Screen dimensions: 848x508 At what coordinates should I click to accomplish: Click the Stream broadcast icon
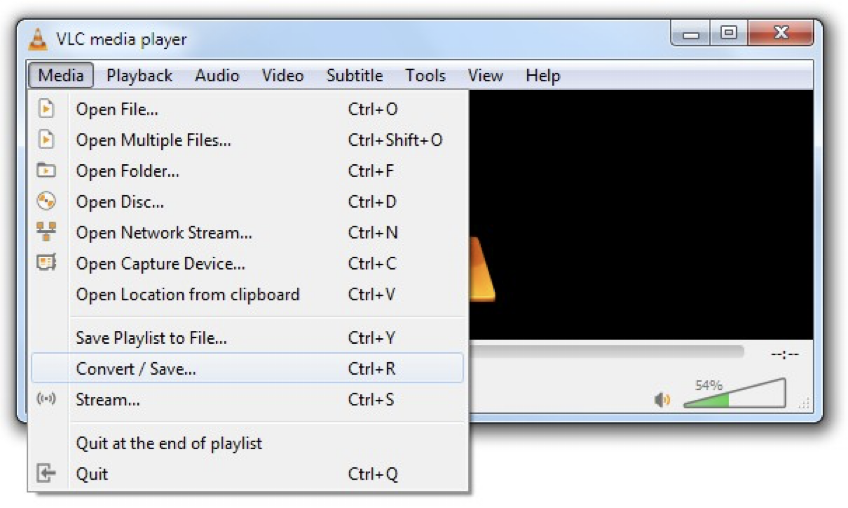coord(47,399)
